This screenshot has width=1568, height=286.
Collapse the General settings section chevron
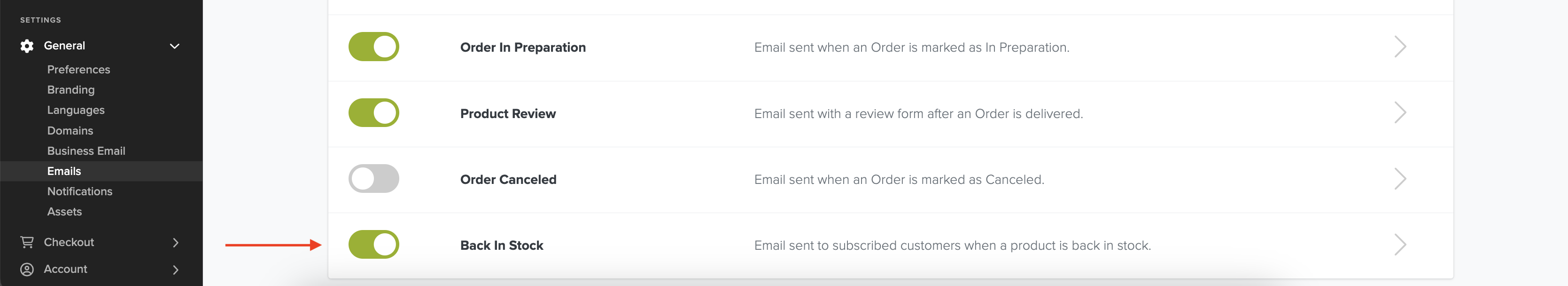point(175,46)
